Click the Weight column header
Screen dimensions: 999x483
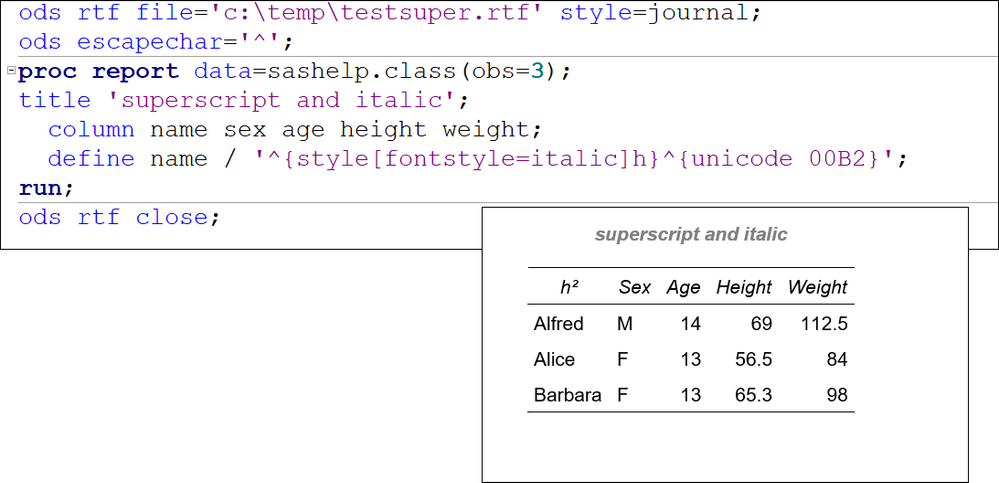click(817, 287)
